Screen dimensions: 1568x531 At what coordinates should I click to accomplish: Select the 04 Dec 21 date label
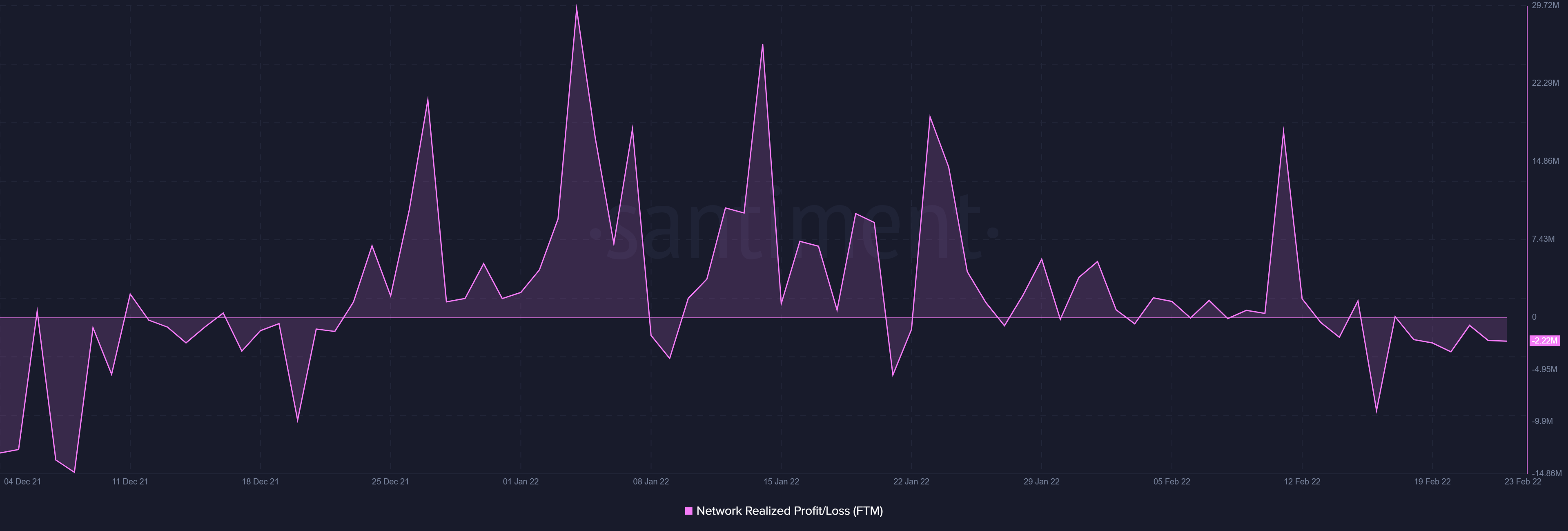click(22, 482)
